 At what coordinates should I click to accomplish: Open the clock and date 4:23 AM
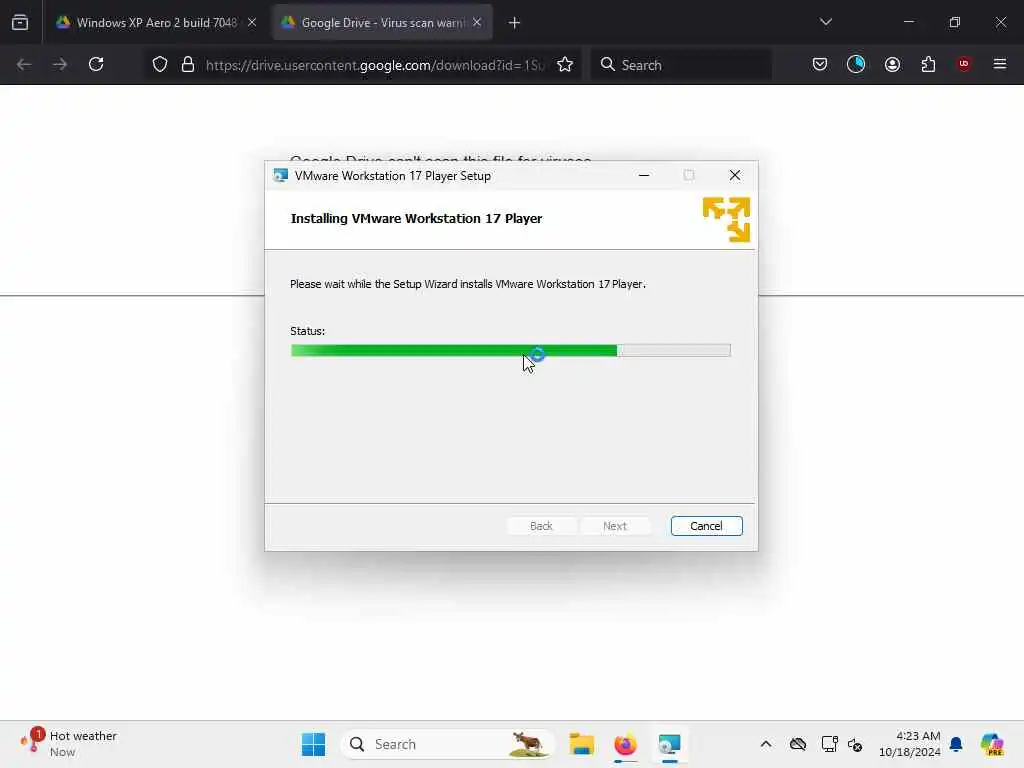coord(910,744)
